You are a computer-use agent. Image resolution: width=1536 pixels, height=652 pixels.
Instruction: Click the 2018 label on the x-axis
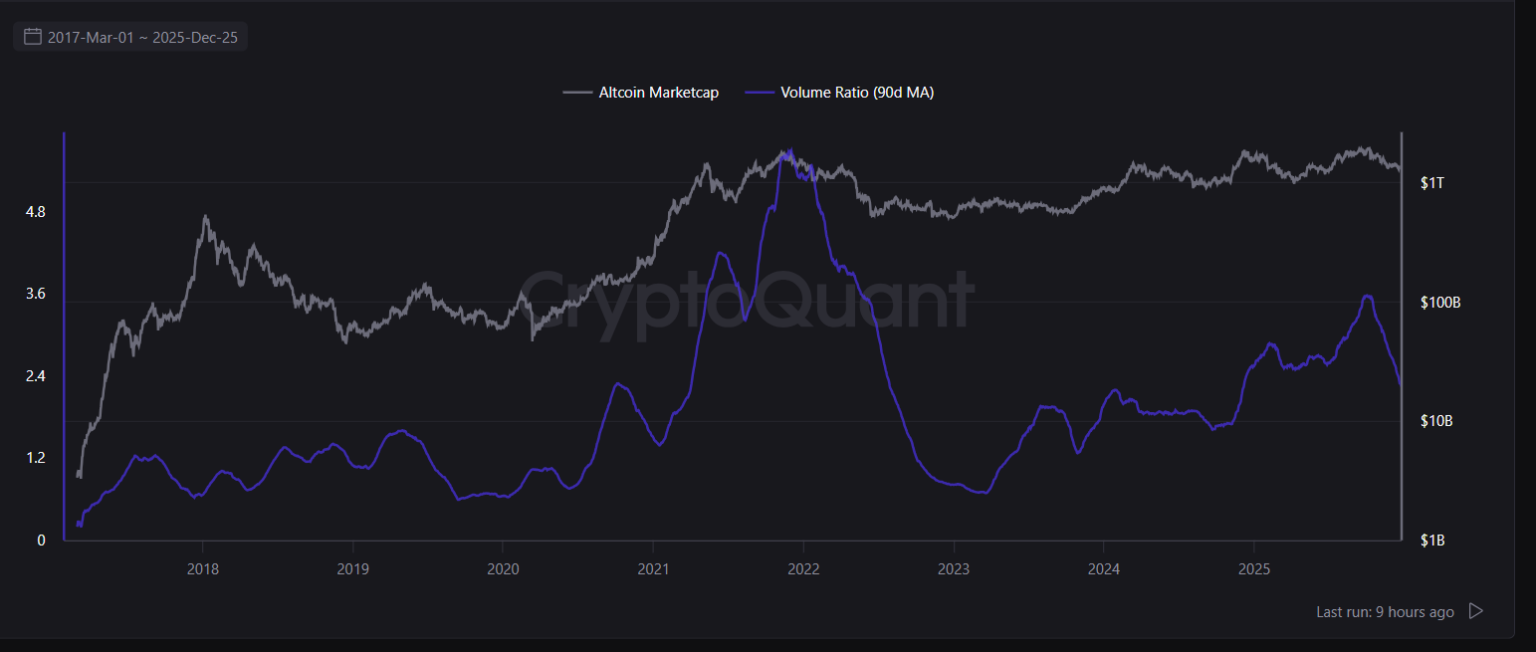point(203,569)
